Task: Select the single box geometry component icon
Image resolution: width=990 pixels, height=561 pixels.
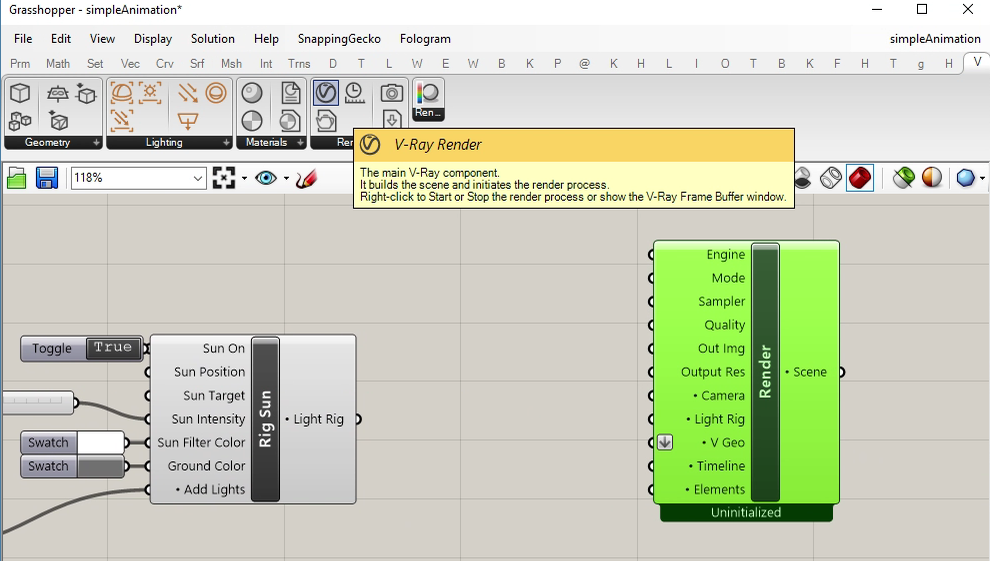Action: click(20, 93)
